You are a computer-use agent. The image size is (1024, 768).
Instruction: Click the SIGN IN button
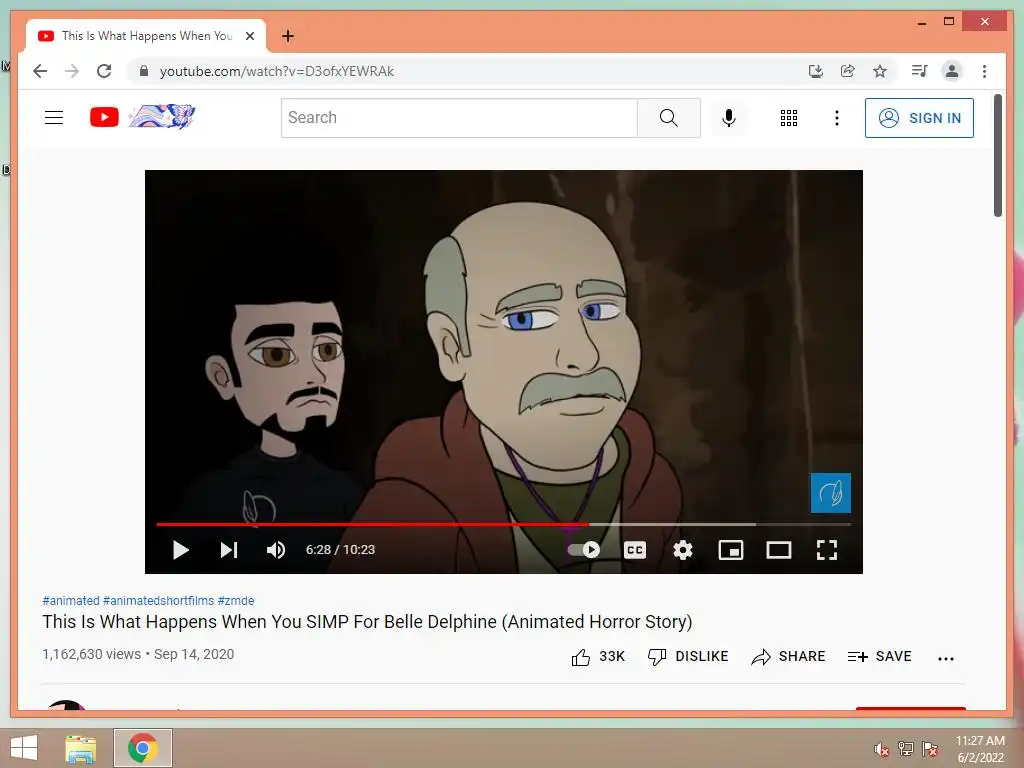[x=919, y=118]
